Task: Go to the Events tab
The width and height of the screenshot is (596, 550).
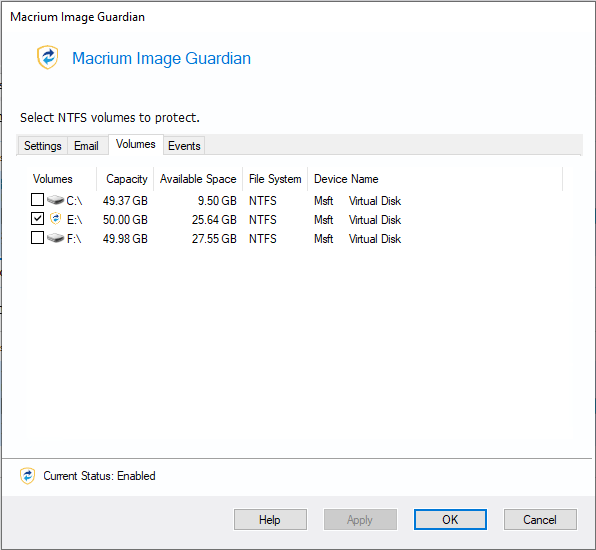Action: [x=184, y=146]
